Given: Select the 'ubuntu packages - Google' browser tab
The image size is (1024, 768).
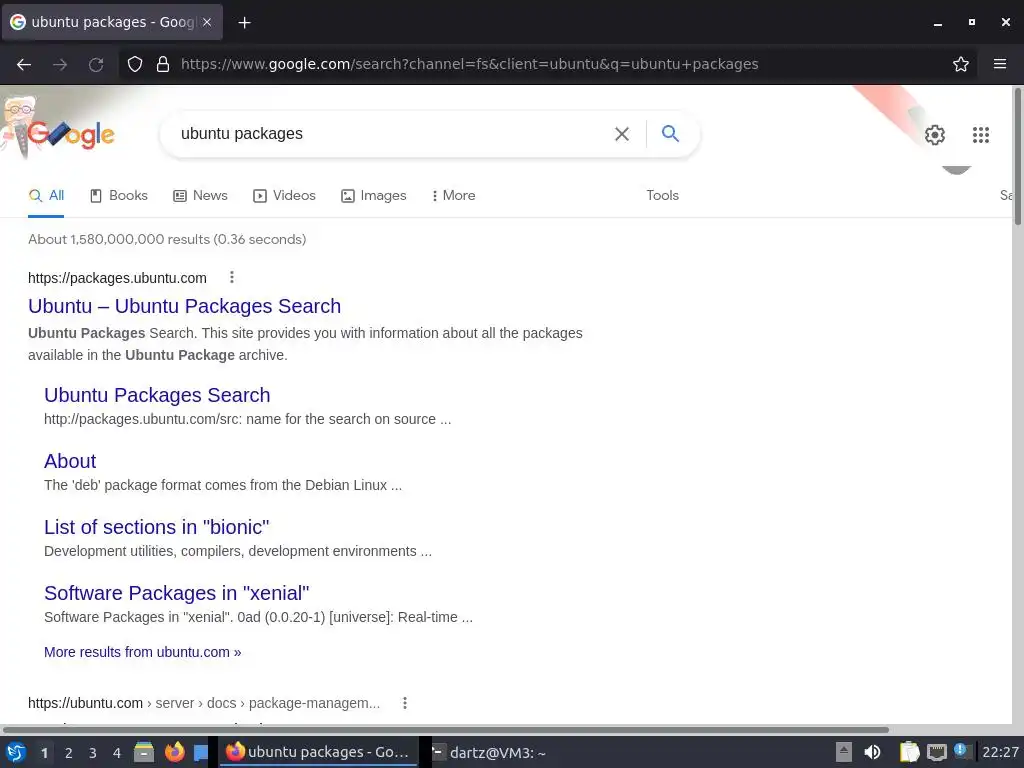Looking at the screenshot, I should (x=112, y=22).
